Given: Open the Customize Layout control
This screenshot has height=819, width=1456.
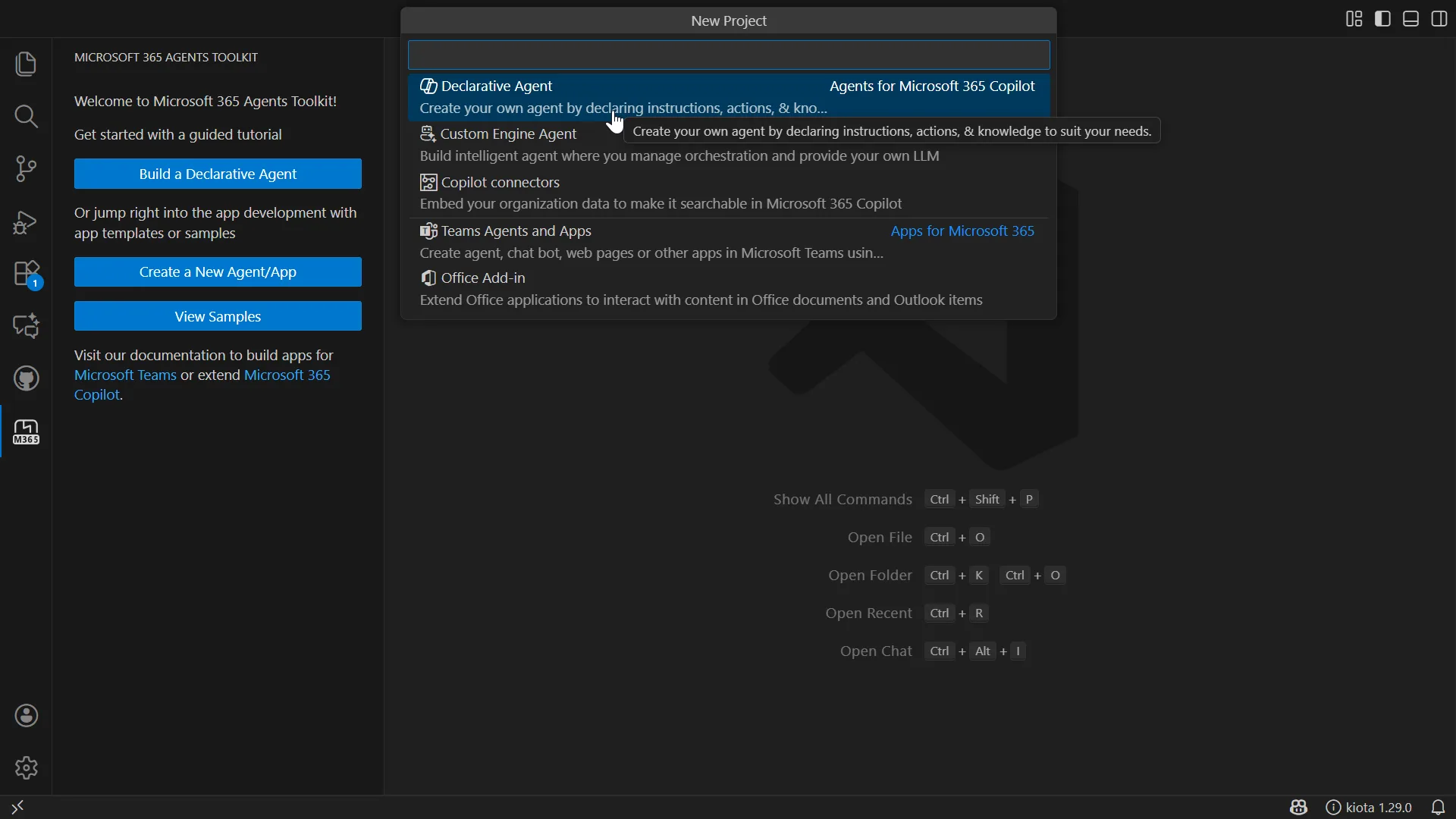Looking at the screenshot, I should click(x=1354, y=19).
